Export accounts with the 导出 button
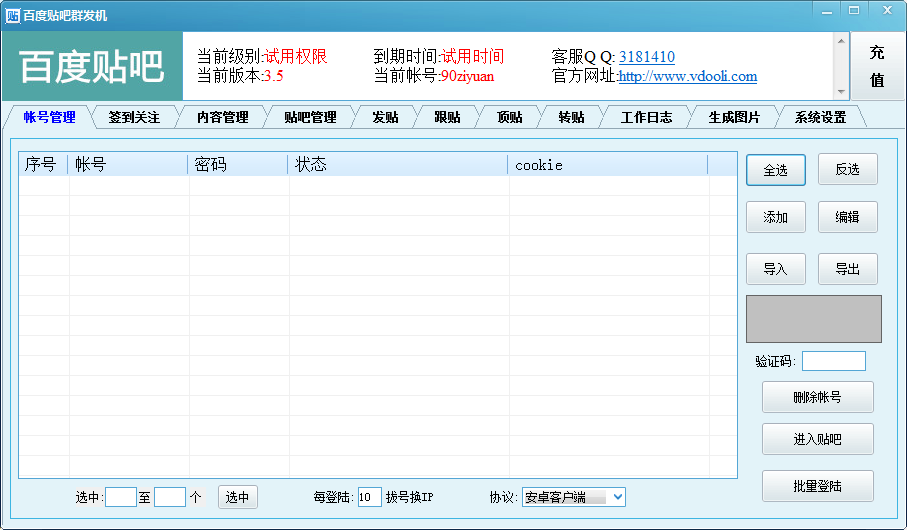Viewport: 907px width, 530px height. pos(847,269)
